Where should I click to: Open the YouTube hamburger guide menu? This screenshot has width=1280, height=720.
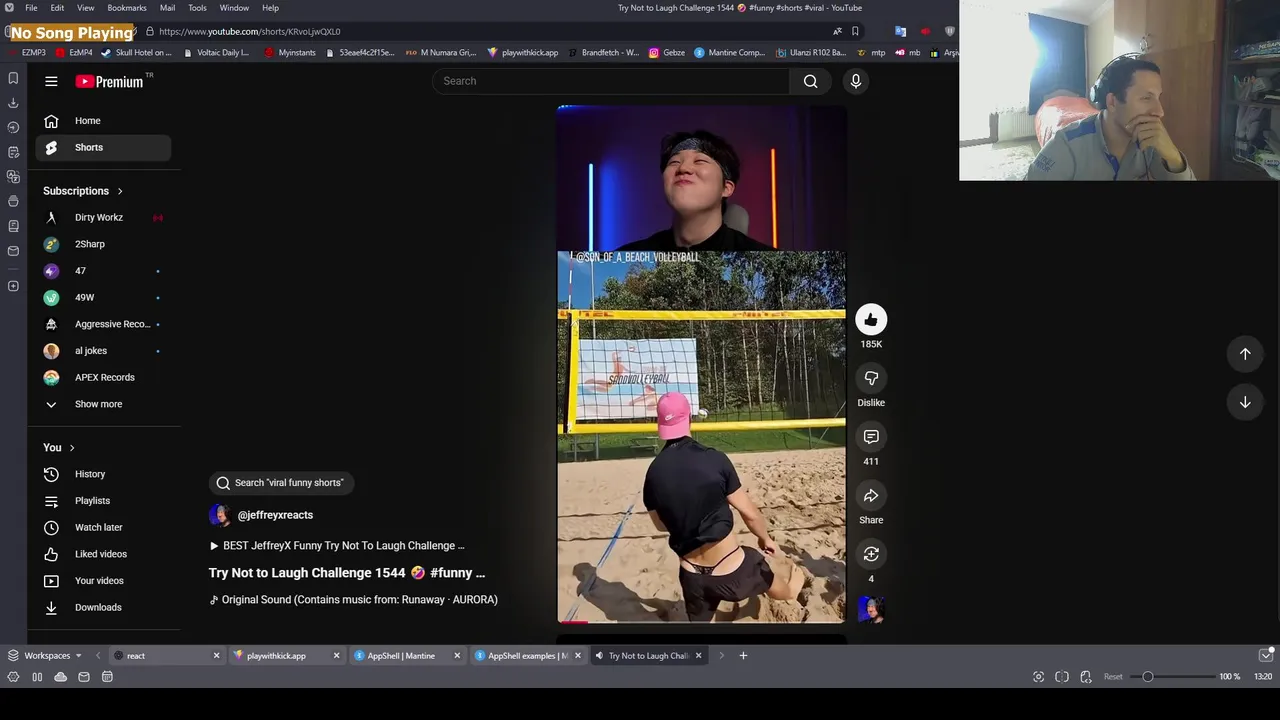click(x=51, y=81)
